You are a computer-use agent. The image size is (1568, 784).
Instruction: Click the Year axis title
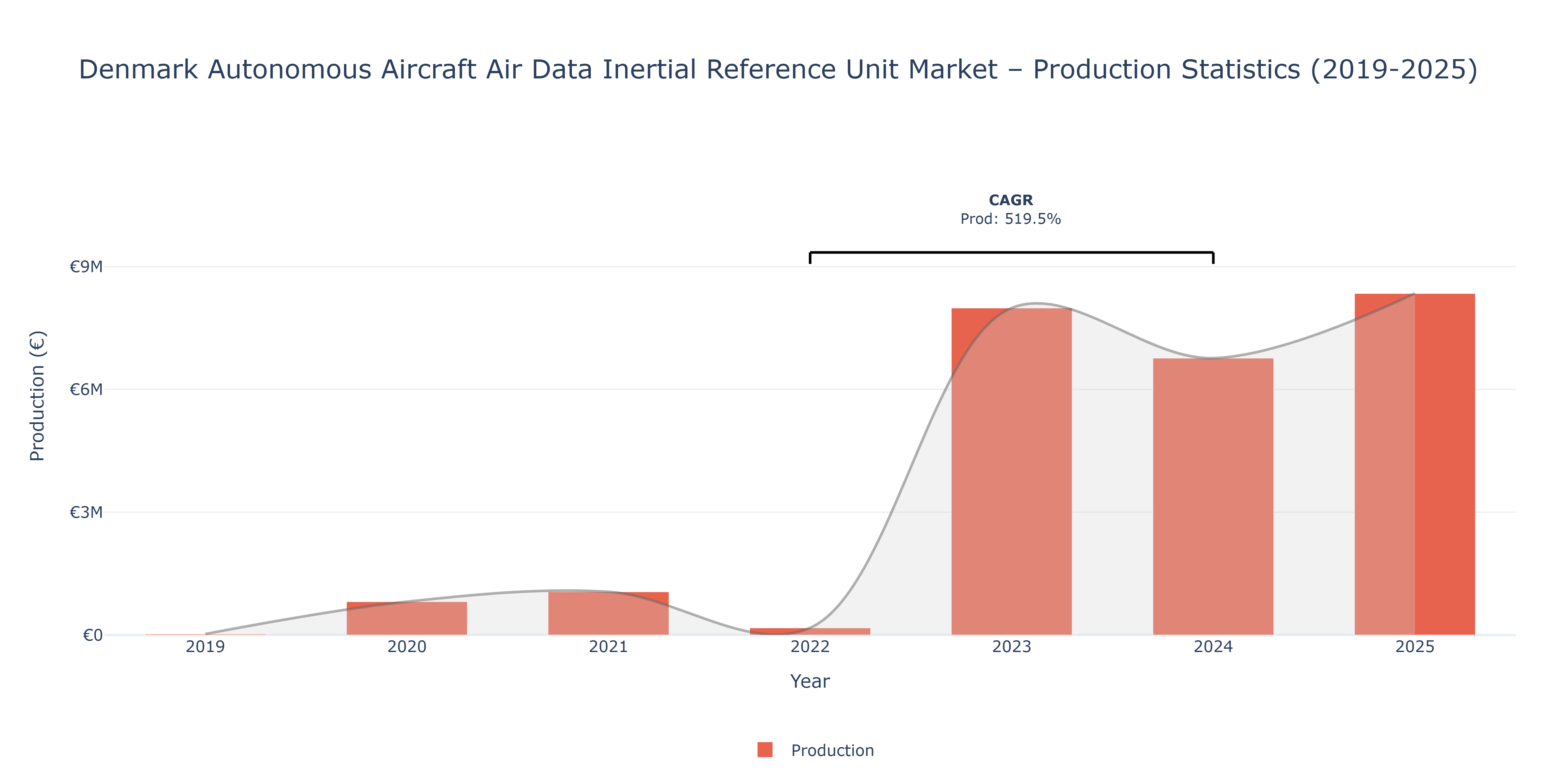[809, 681]
